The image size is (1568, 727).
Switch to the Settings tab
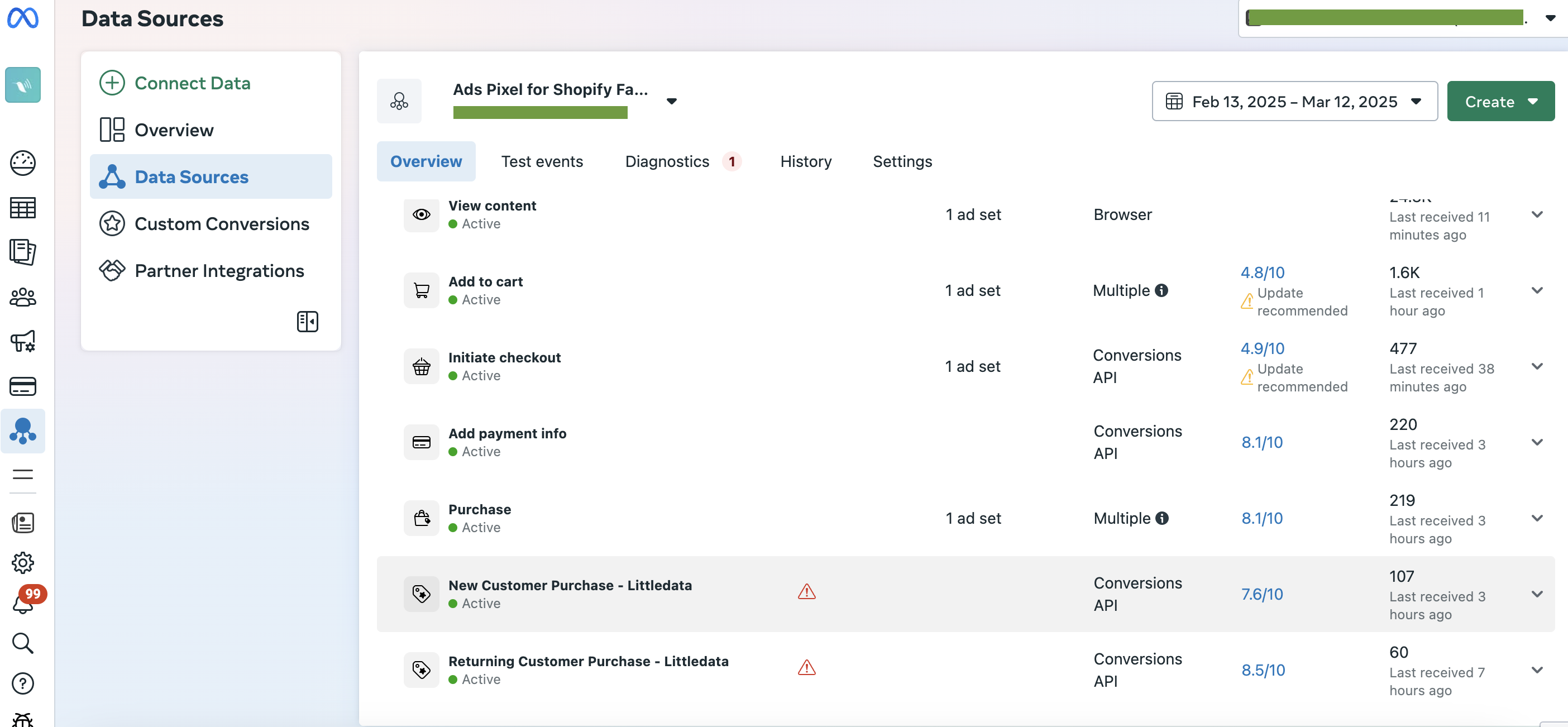pos(902,161)
